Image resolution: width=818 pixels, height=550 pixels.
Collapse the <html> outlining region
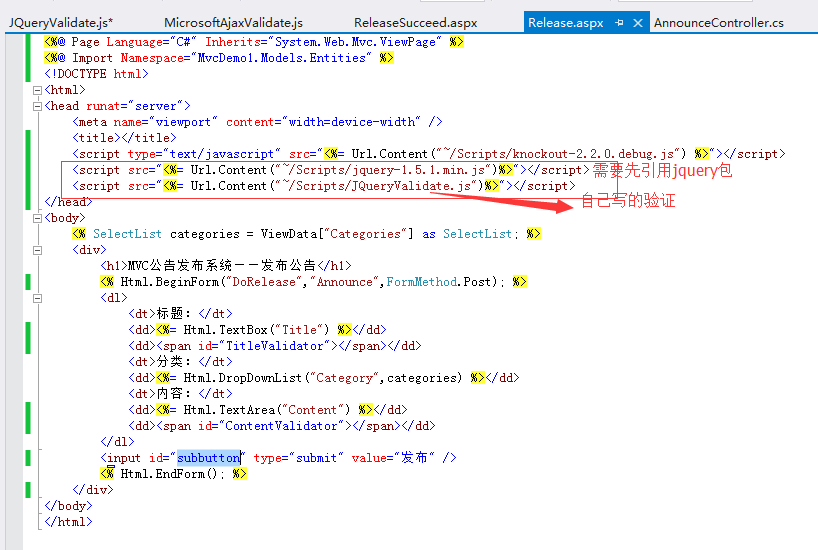pyautogui.click(x=37, y=90)
